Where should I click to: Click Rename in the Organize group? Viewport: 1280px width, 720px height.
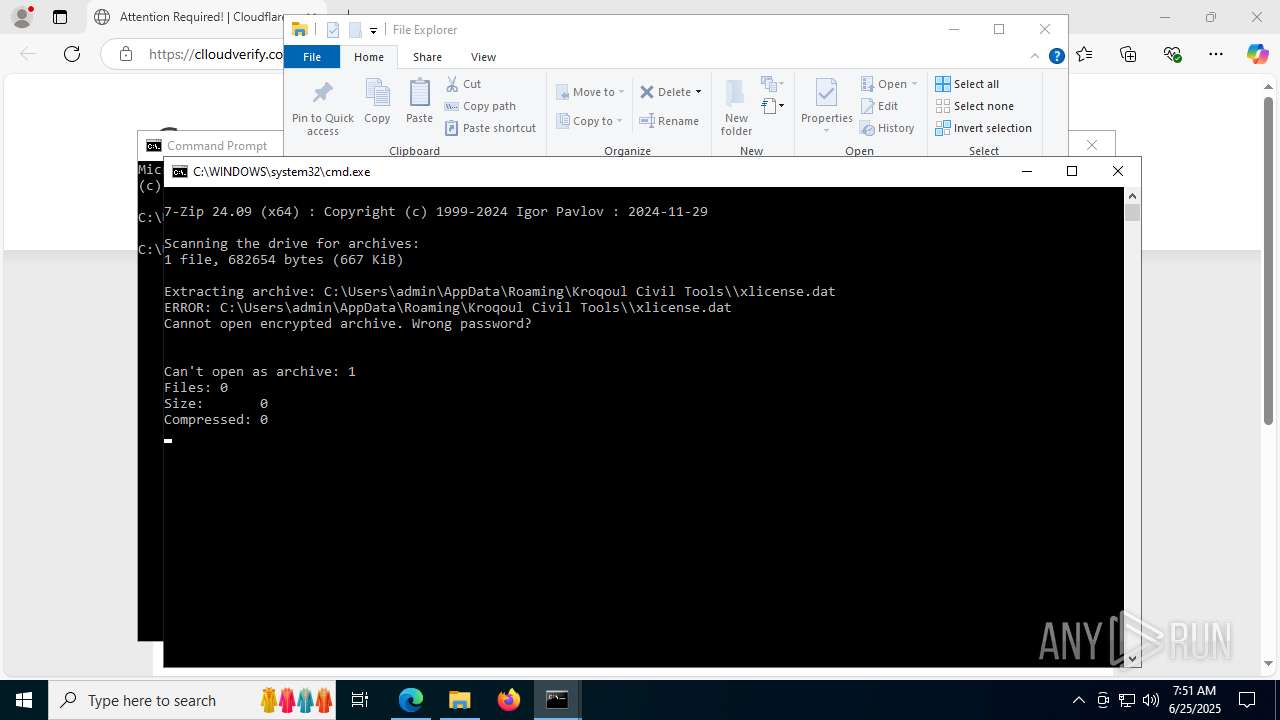pyautogui.click(x=670, y=121)
